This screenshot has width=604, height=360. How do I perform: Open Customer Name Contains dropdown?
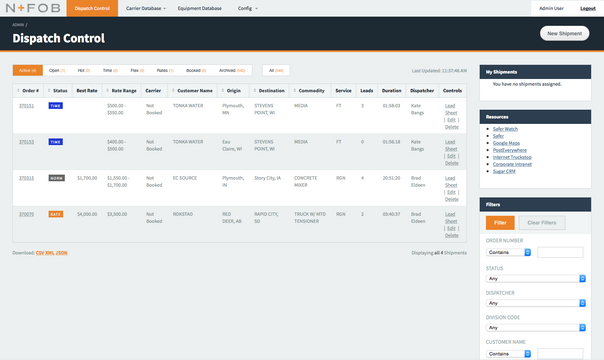point(508,353)
